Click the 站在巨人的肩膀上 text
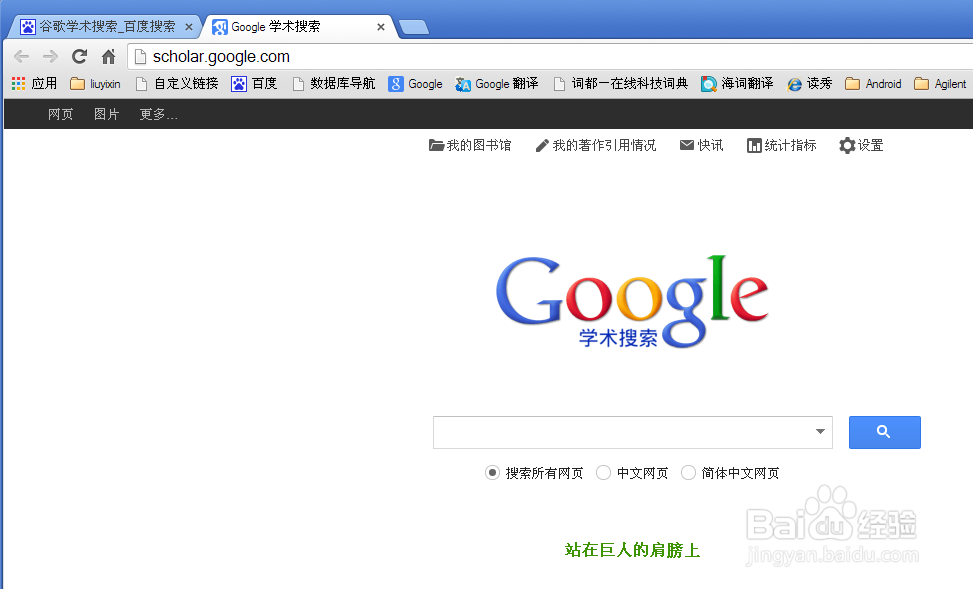The height and width of the screenshot is (589, 973). (x=632, y=550)
